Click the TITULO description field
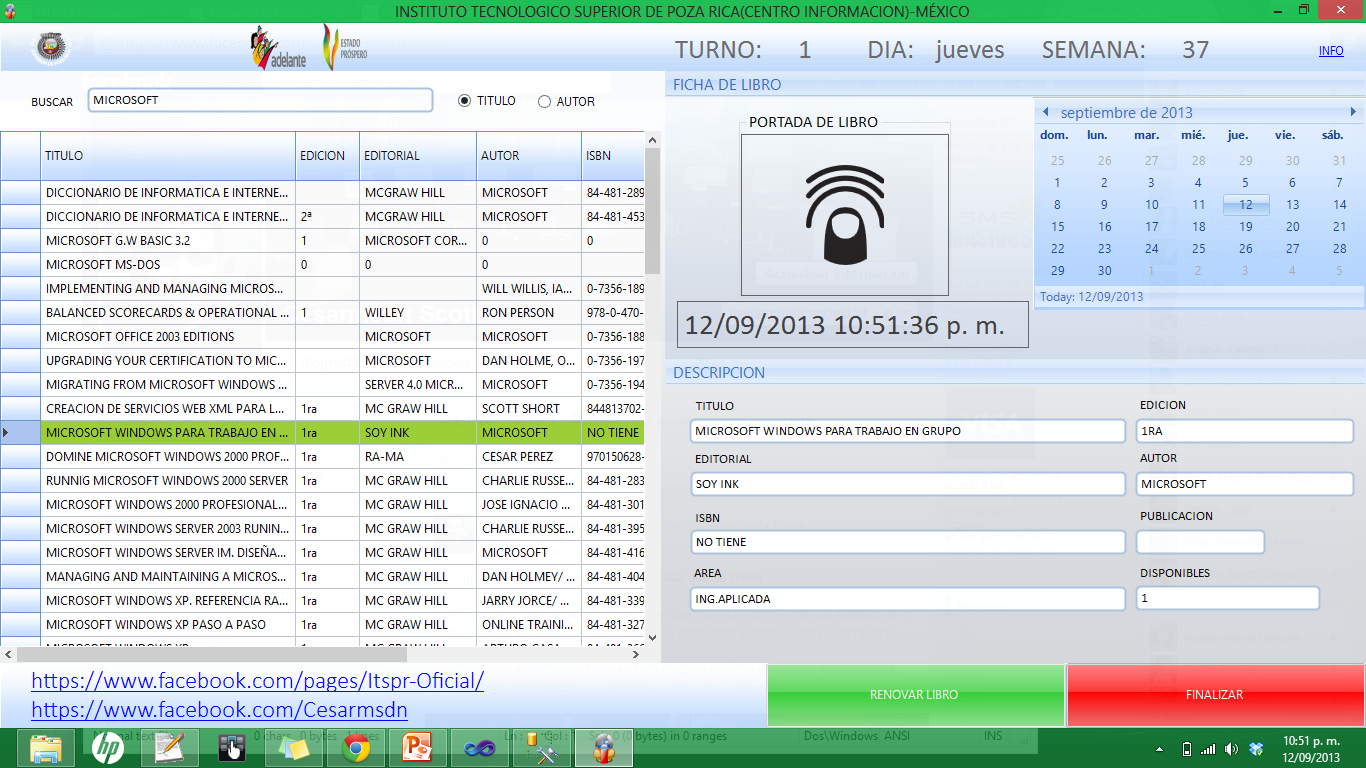Viewport: 1366px width, 768px height. (x=908, y=431)
